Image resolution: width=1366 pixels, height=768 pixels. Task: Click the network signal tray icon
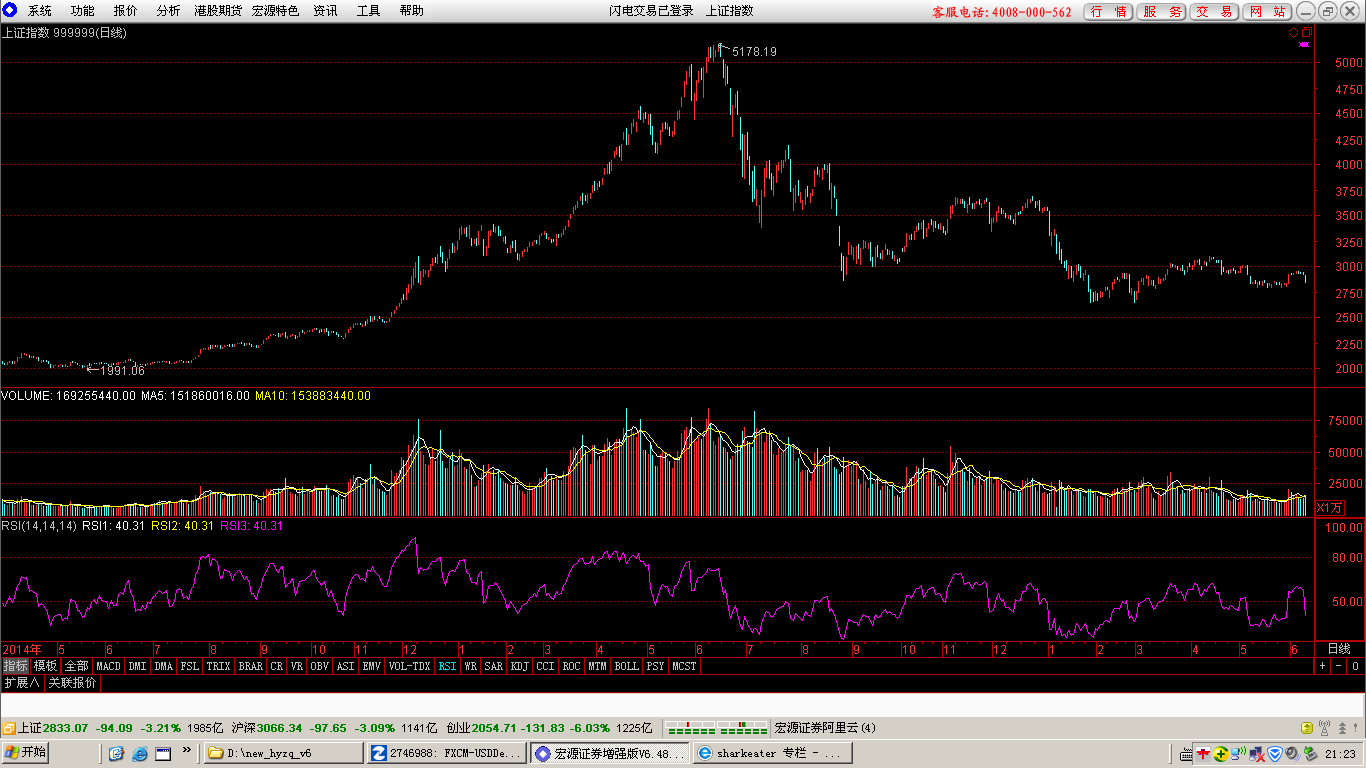1239,754
